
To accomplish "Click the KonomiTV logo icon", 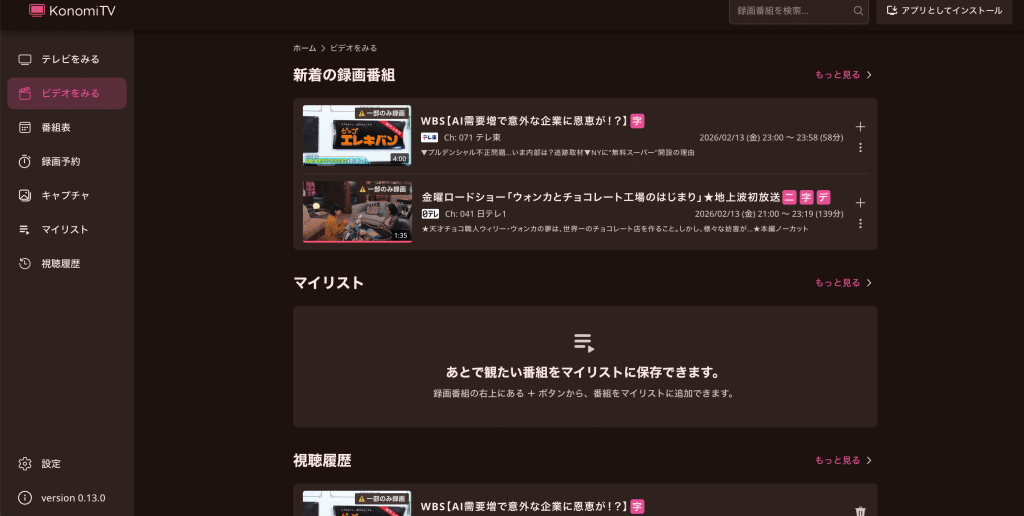I will click(37, 11).
